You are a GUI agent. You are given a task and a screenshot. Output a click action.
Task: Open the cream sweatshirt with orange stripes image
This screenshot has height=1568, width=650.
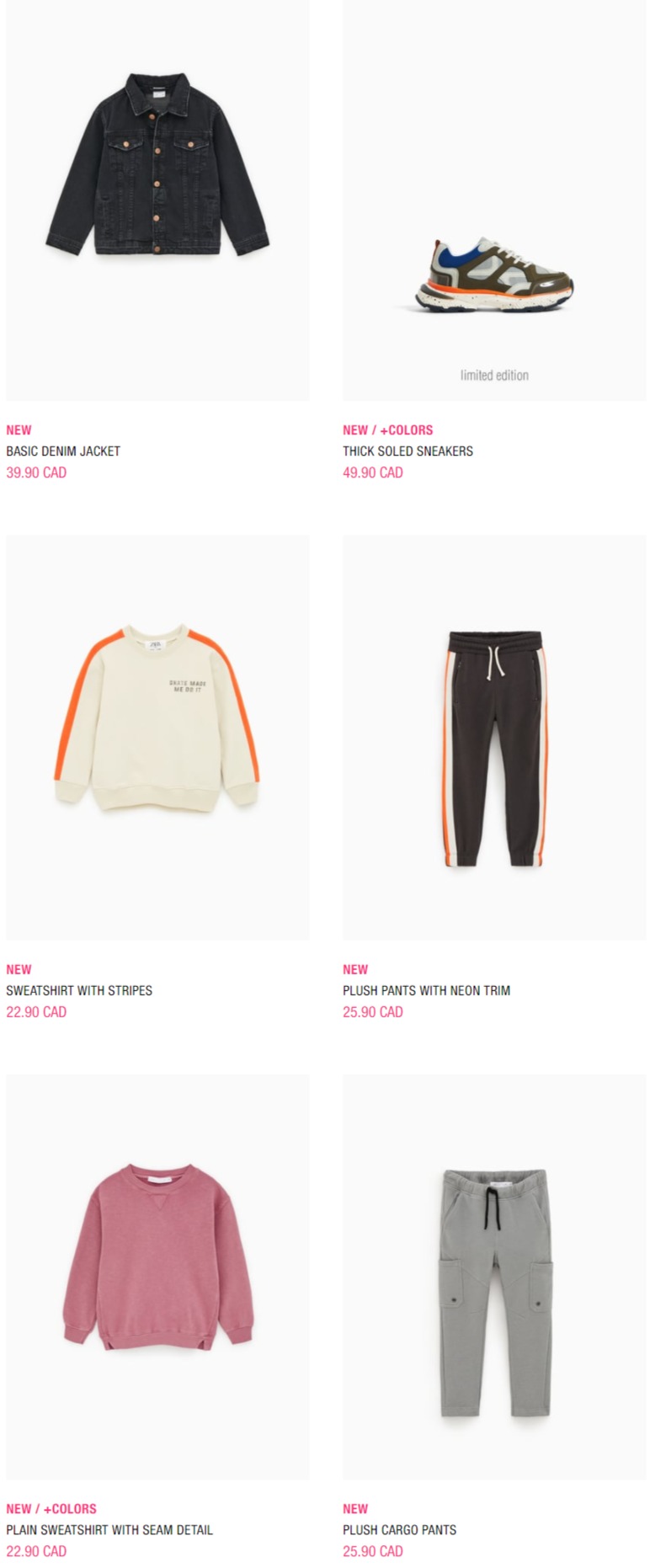157,738
